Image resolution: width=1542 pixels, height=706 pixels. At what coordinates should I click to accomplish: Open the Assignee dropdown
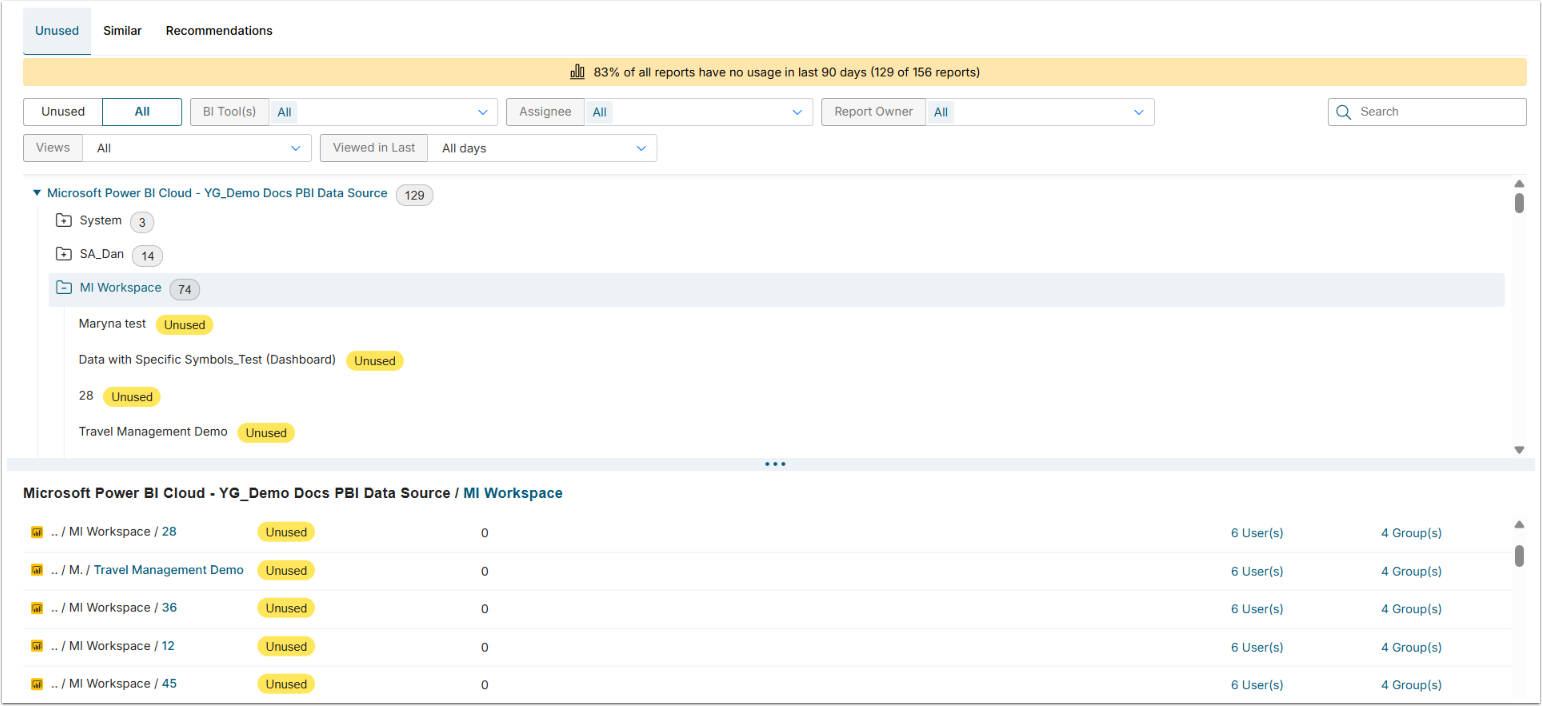[660, 112]
